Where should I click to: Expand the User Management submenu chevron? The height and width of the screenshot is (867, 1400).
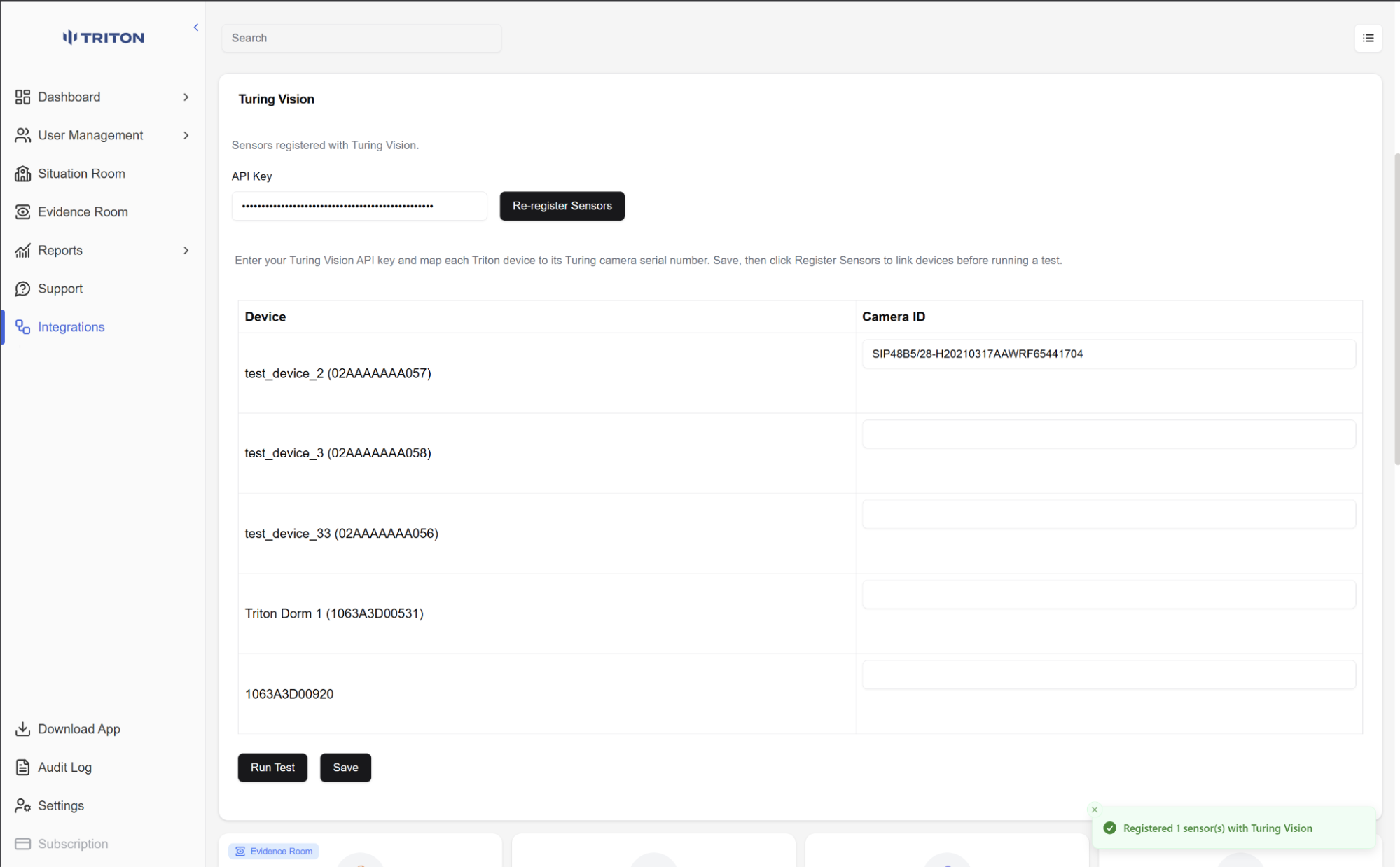(x=186, y=135)
